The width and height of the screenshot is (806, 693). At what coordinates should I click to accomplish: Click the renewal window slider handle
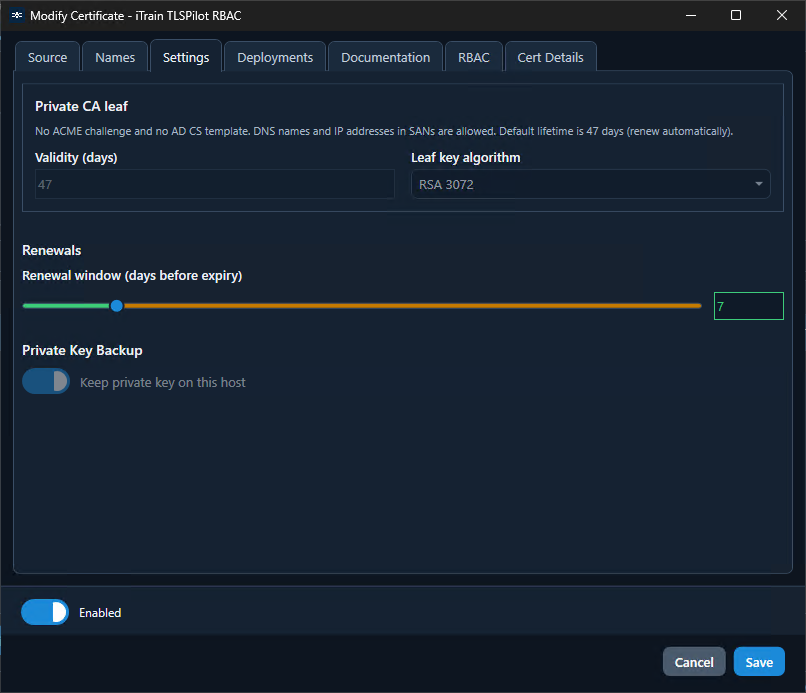(x=117, y=306)
